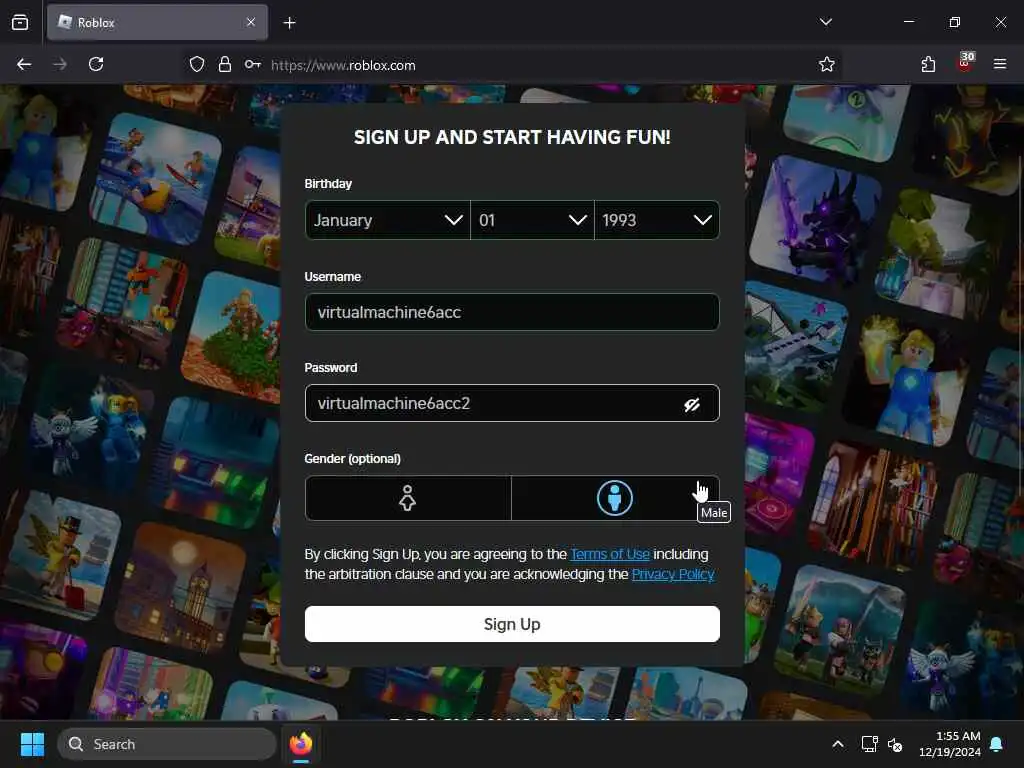Expand the January month dropdown
Viewport: 1024px width, 768px height.
pyautogui.click(x=388, y=220)
